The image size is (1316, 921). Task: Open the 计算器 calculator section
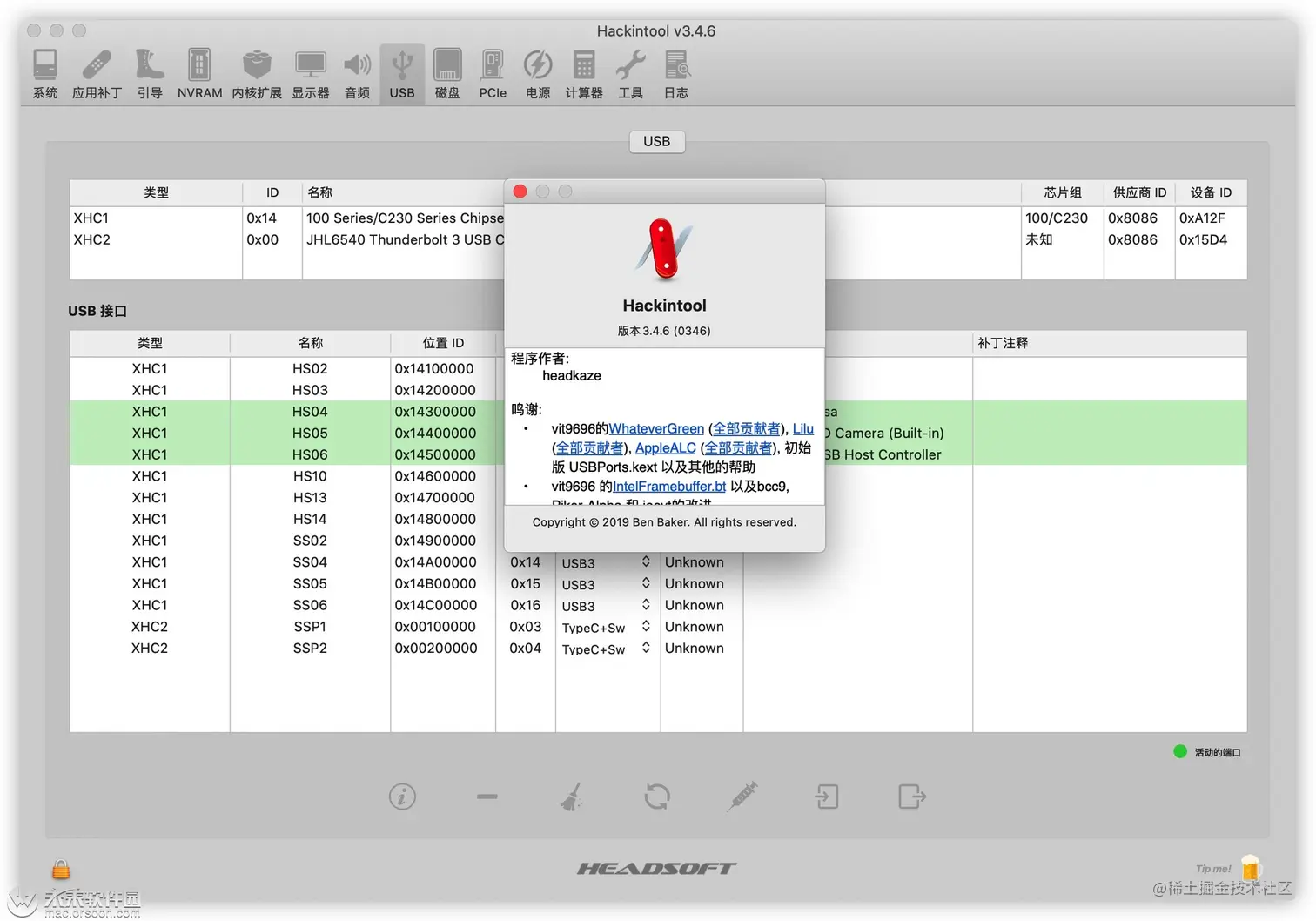pyautogui.click(x=584, y=74)
